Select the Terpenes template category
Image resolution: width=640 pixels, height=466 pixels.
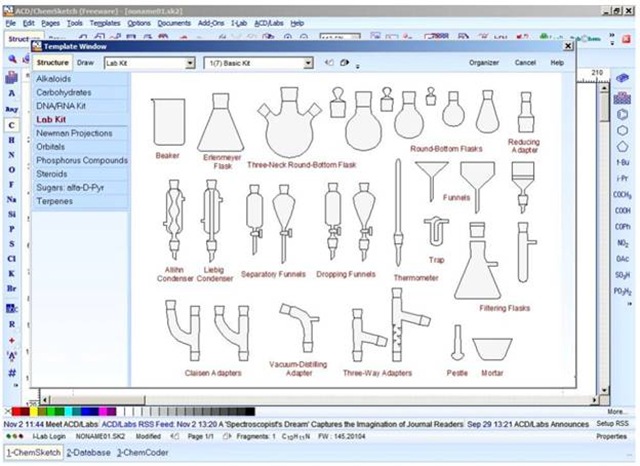[x=81, y=201]
